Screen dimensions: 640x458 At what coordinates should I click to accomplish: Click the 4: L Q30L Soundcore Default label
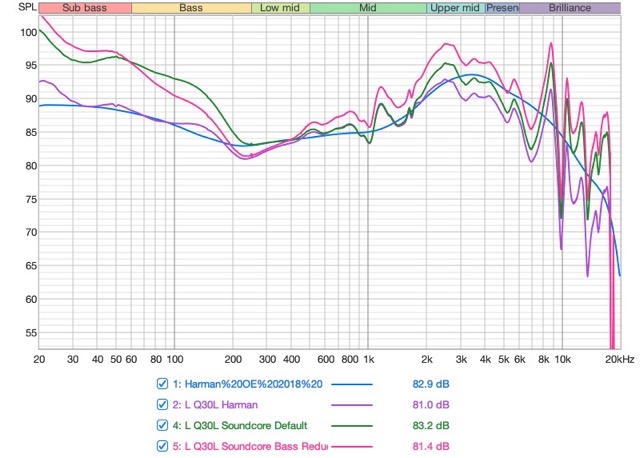coord(240,426)
